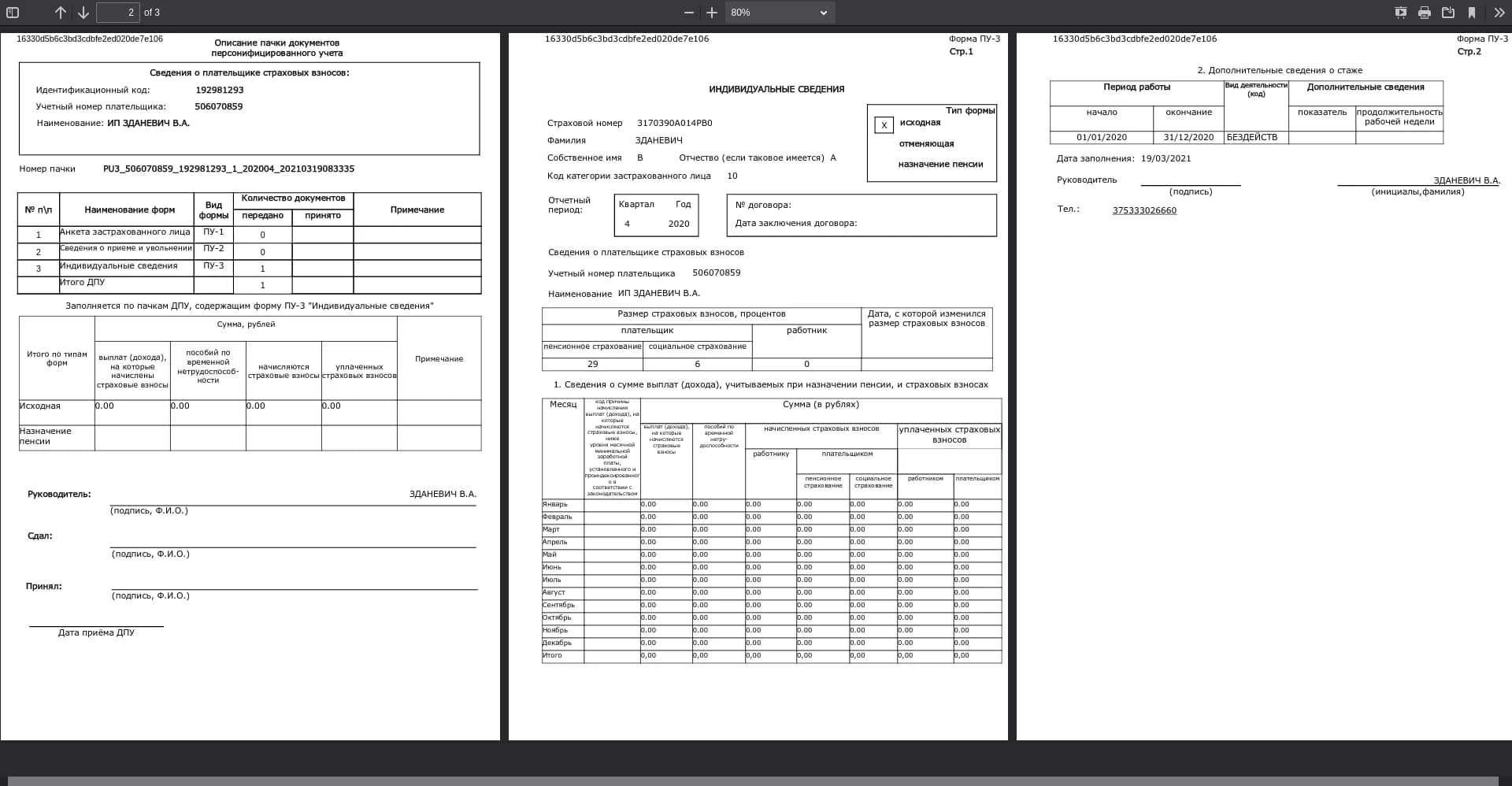Click the 'Март' month row label
The width and height of the screenshot is (1512, 786).
(x=551, y=529)
